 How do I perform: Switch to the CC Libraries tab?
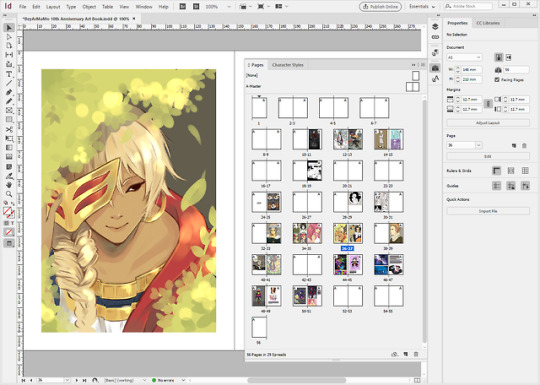click(488, 23)
